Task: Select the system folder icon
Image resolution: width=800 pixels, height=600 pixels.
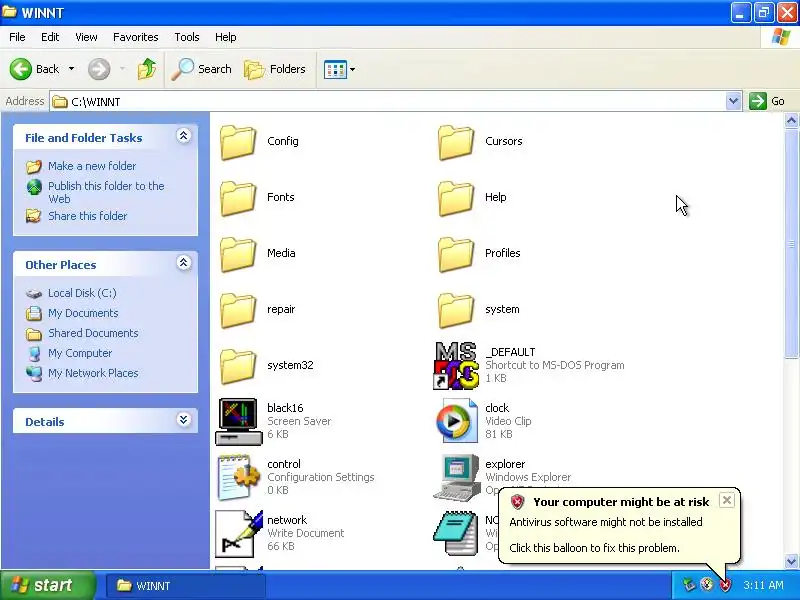Action: tap(456, 311)
